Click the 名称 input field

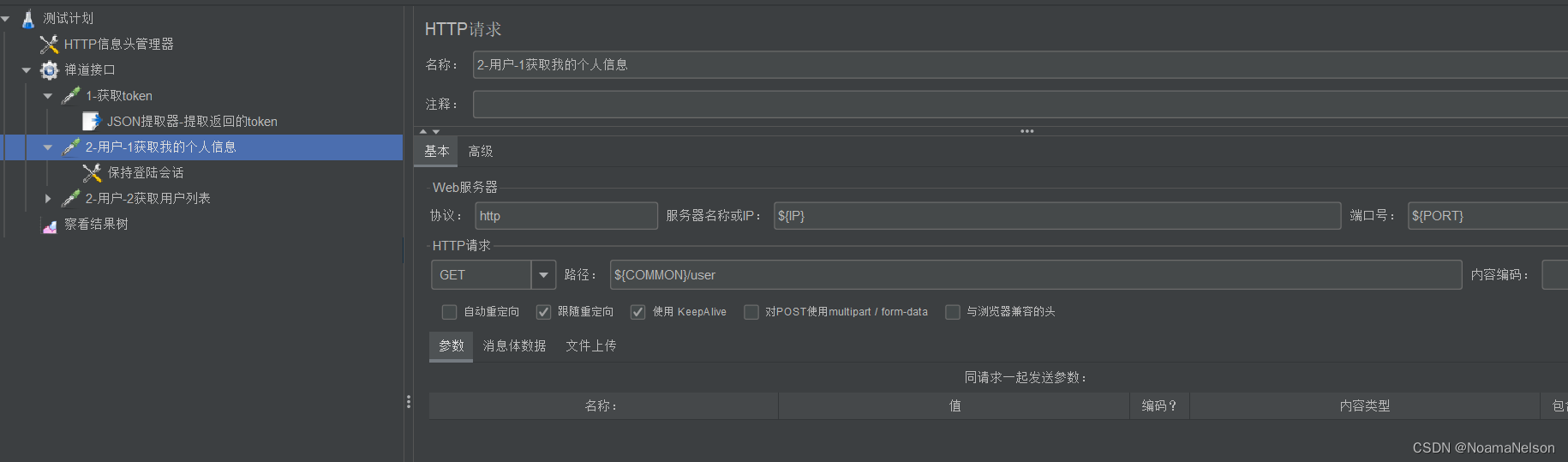click(x=1020, y=65)
